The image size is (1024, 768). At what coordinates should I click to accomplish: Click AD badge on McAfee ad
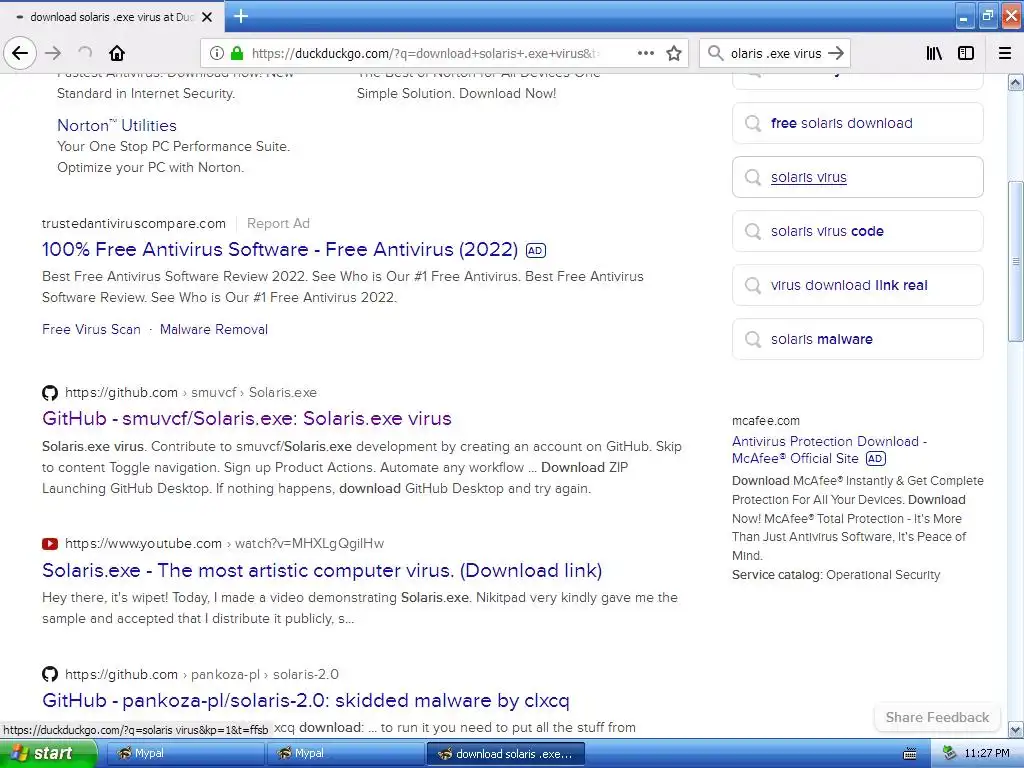876,458
